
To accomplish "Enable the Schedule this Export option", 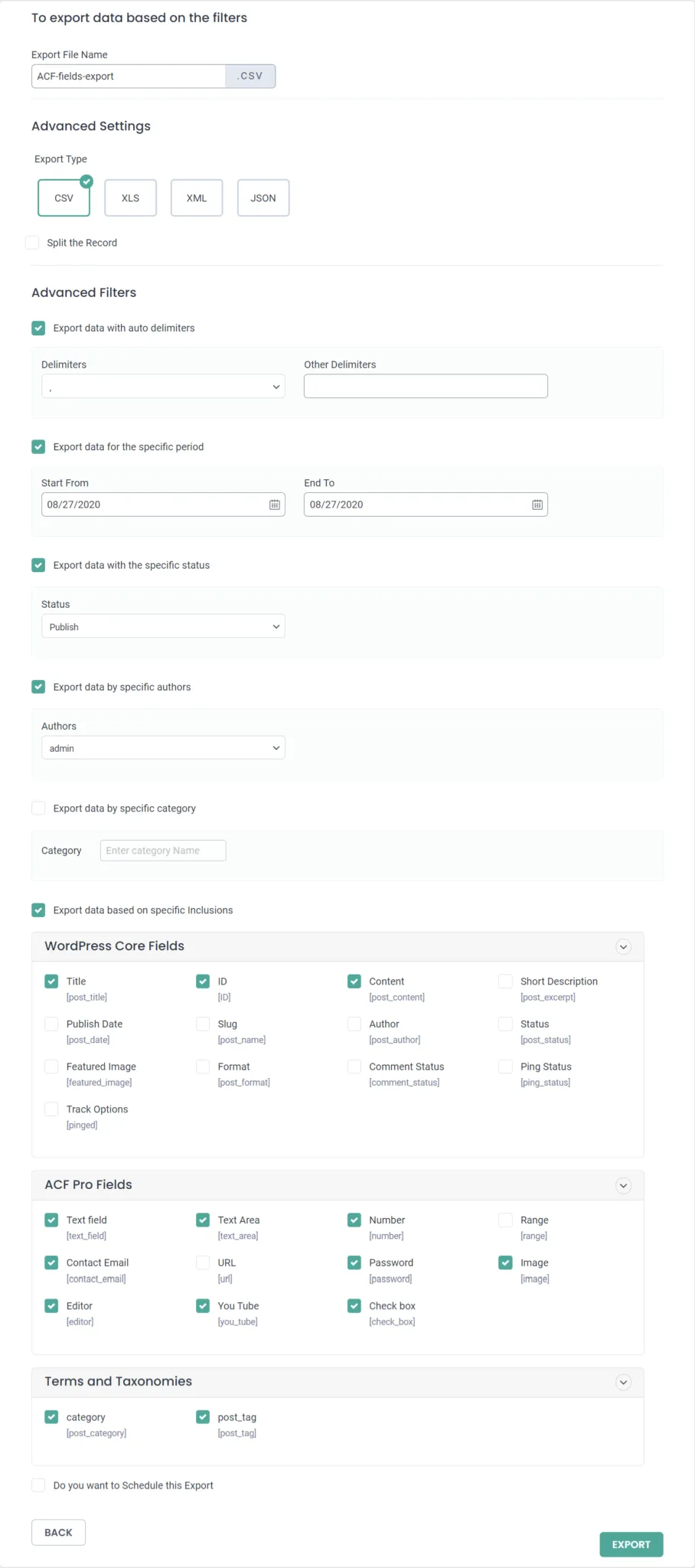I will 38,1485.
